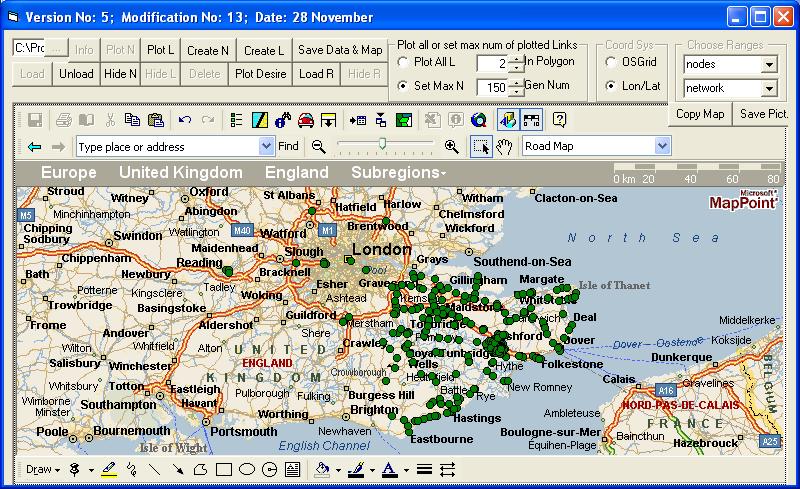This screenshot has height=489, width=800.
Task: Select the Plot All L radio button
Action: pyautogui.click(x=403, y=62)
